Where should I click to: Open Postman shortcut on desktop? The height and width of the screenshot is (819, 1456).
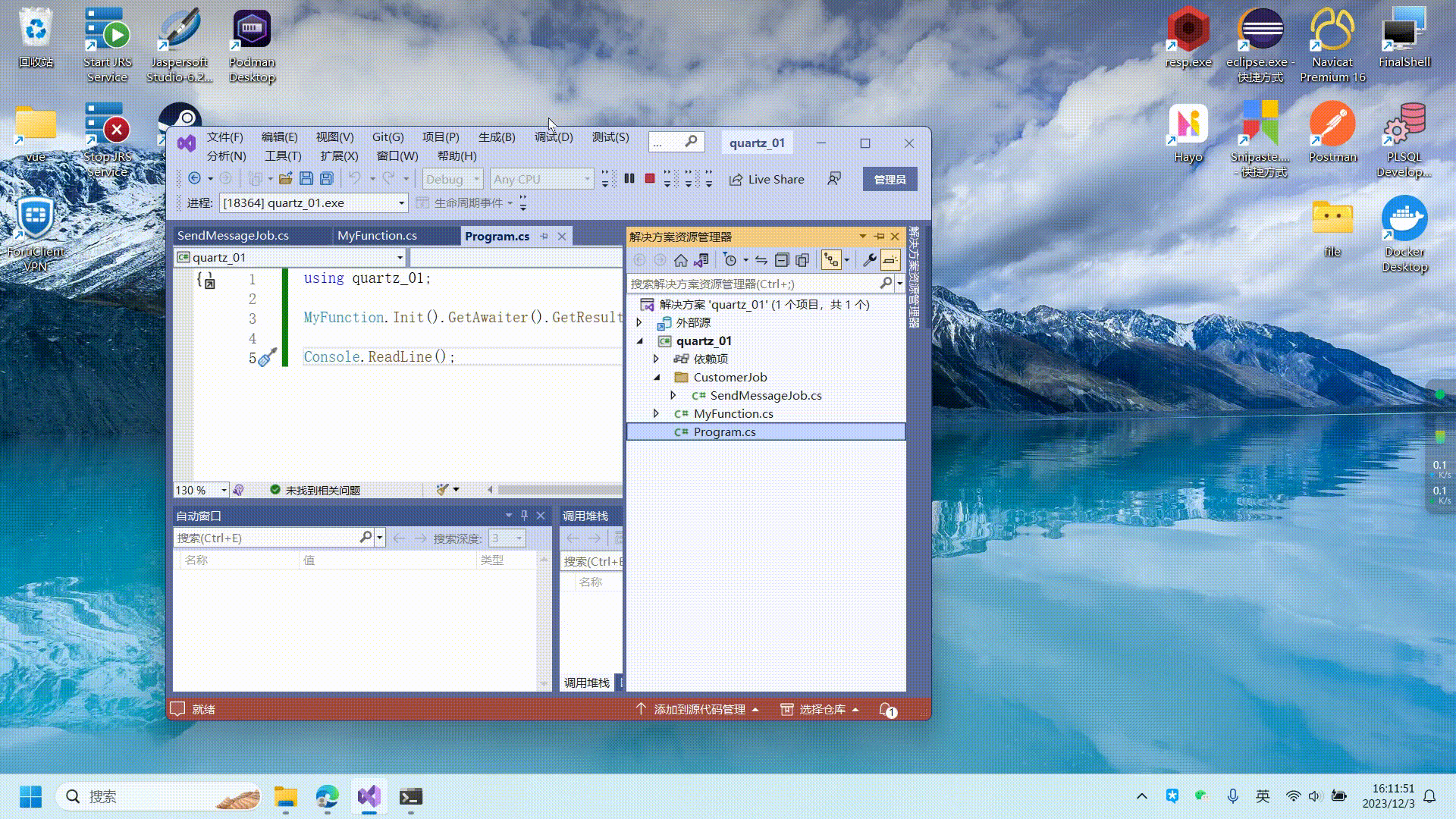click(x=1332, y=133)
